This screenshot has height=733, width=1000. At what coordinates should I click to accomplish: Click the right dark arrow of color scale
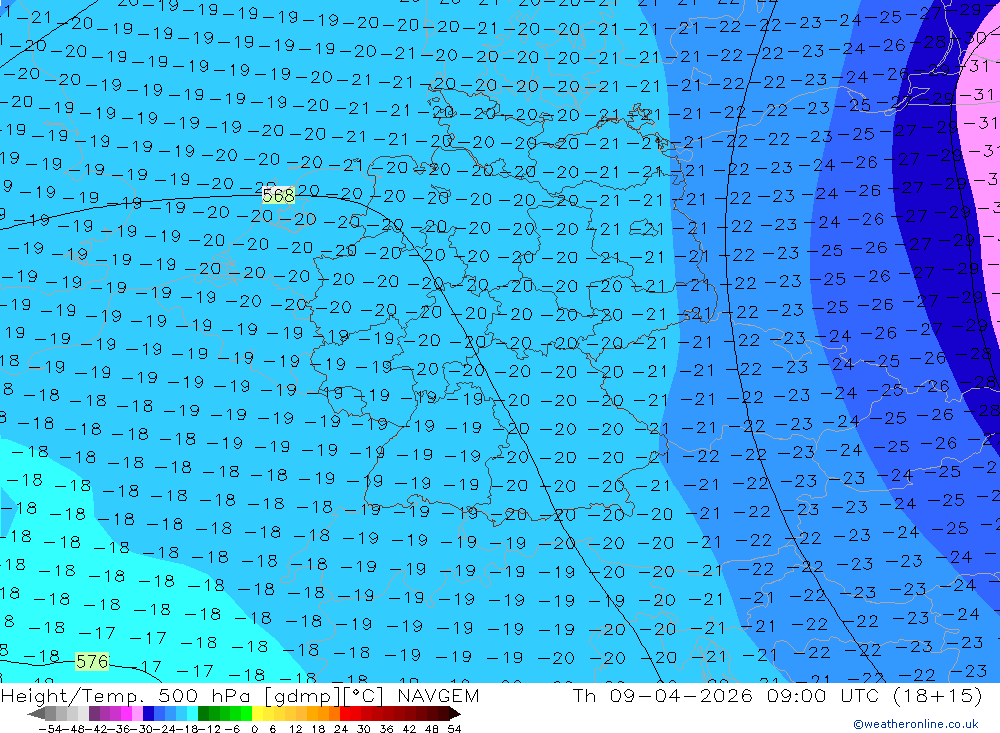(455, 713)
